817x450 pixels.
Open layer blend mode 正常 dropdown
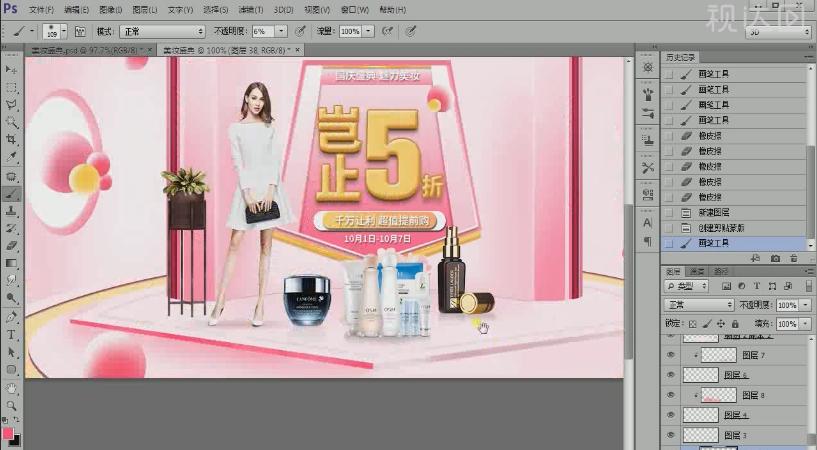[x=699, y=305]
